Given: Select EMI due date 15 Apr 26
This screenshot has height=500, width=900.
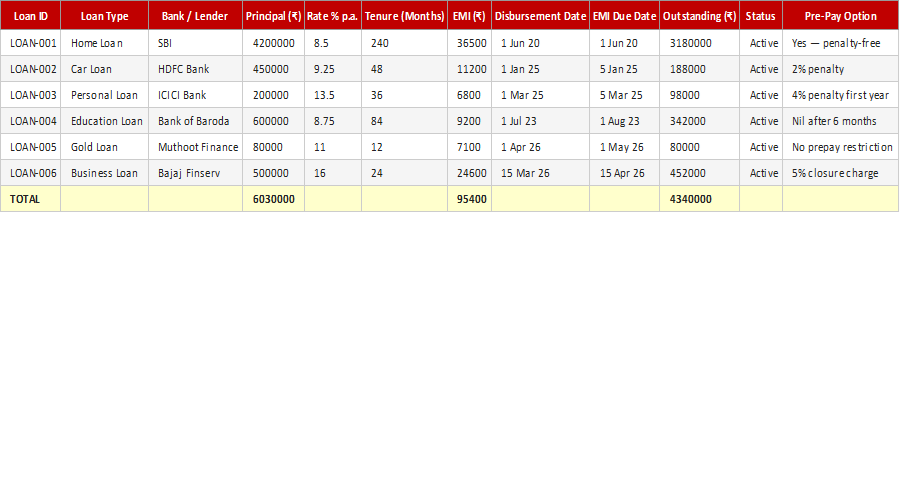Looking at the screenshot, I should (x=624, y=173).
